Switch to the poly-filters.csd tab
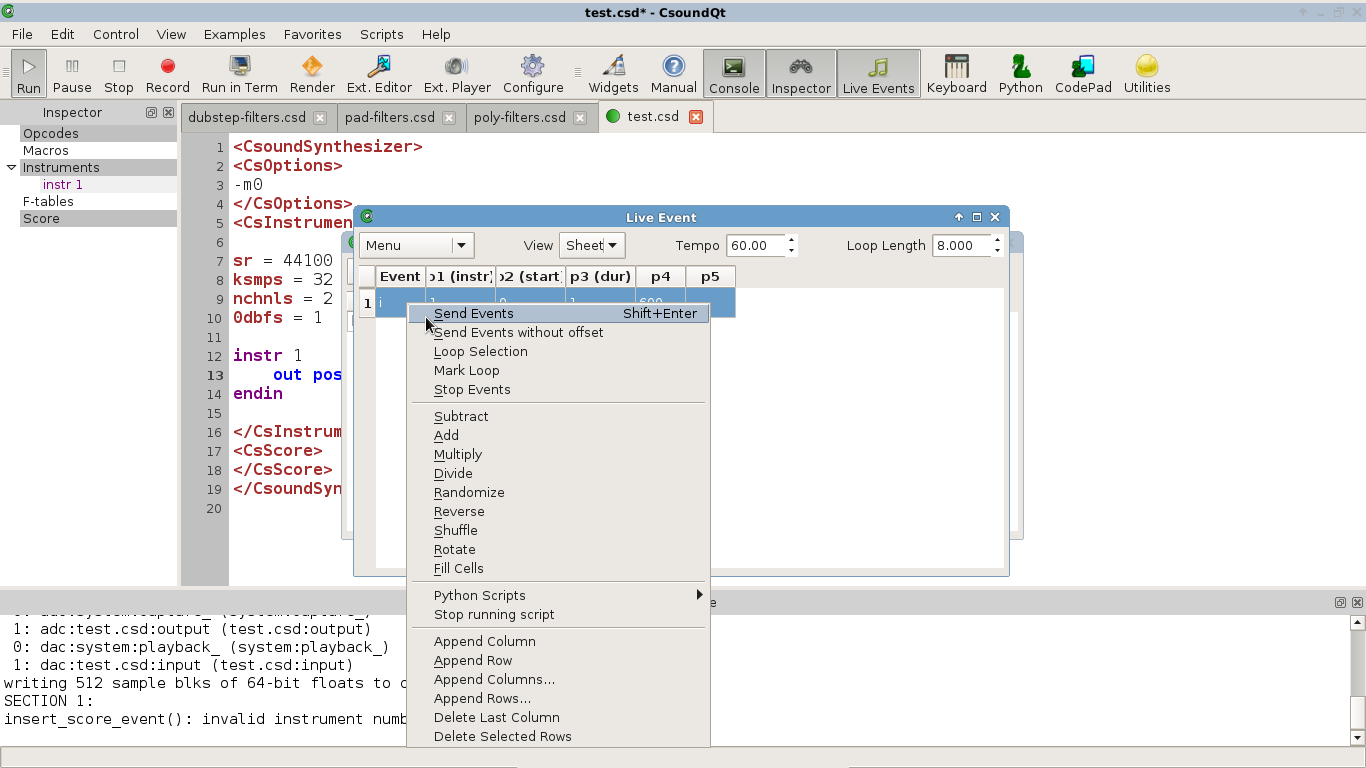Screen dimensions: 1366x768 pyautogui.click(x=520, y=117)
